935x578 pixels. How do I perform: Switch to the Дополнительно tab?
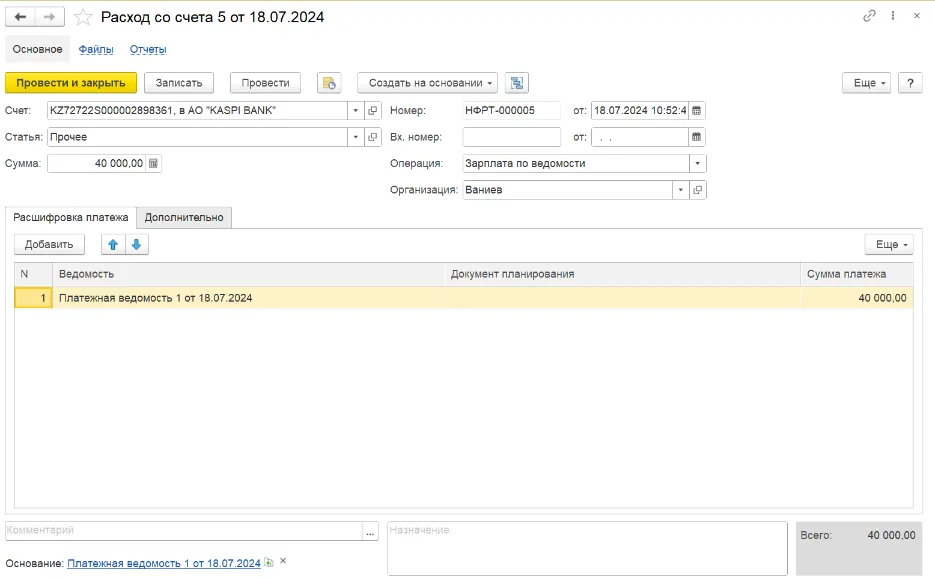point(184,218)
